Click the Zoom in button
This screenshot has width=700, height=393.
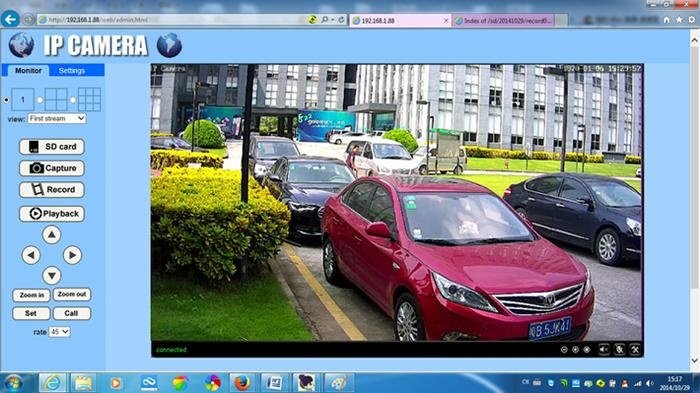[31, 295]
